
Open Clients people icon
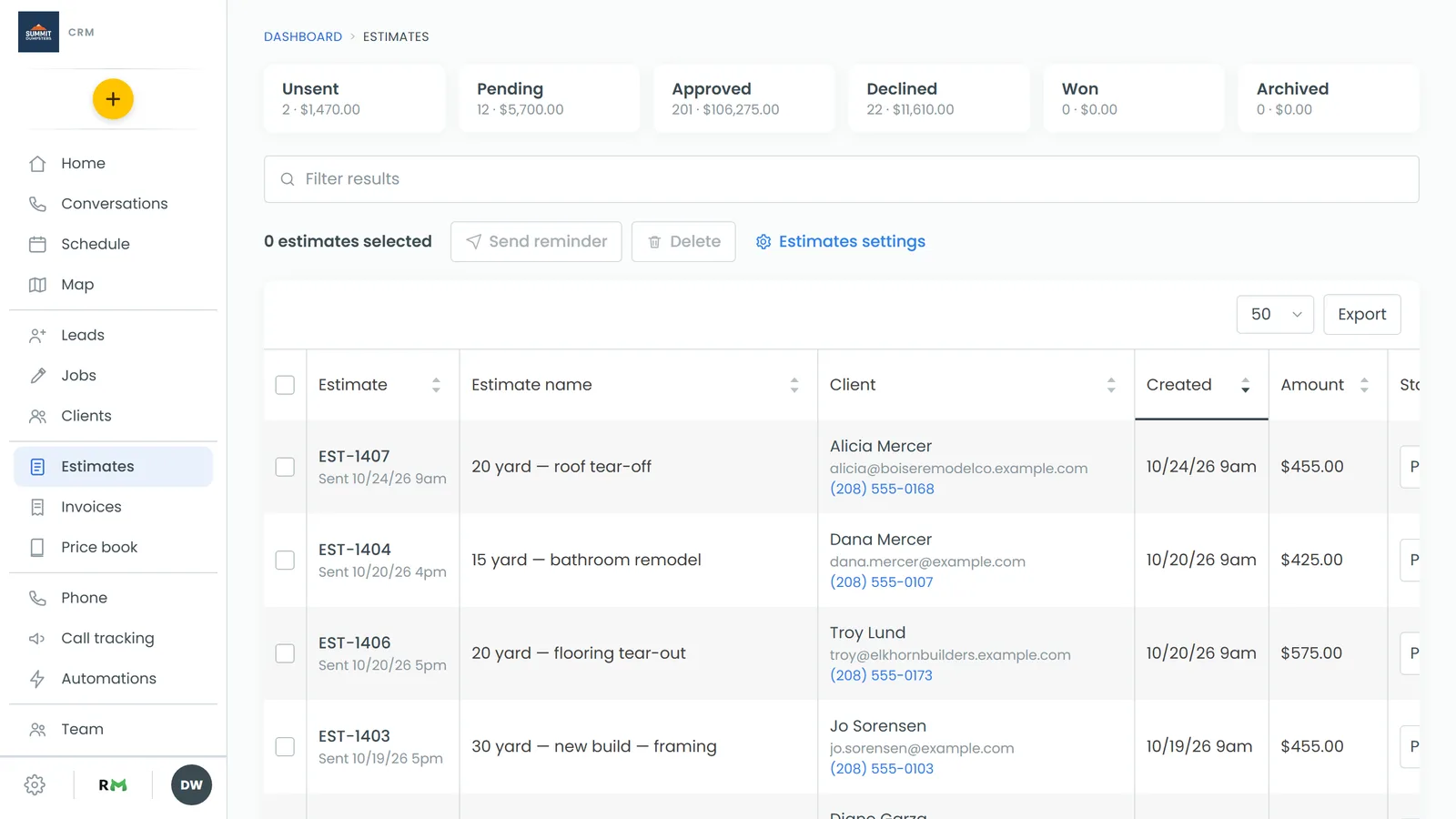point(37,416)
